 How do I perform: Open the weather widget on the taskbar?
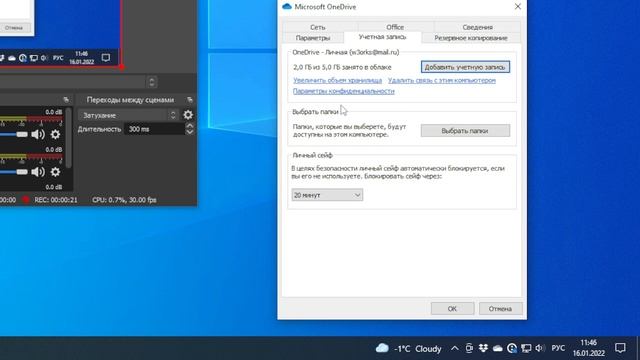(x=409, y=349)
